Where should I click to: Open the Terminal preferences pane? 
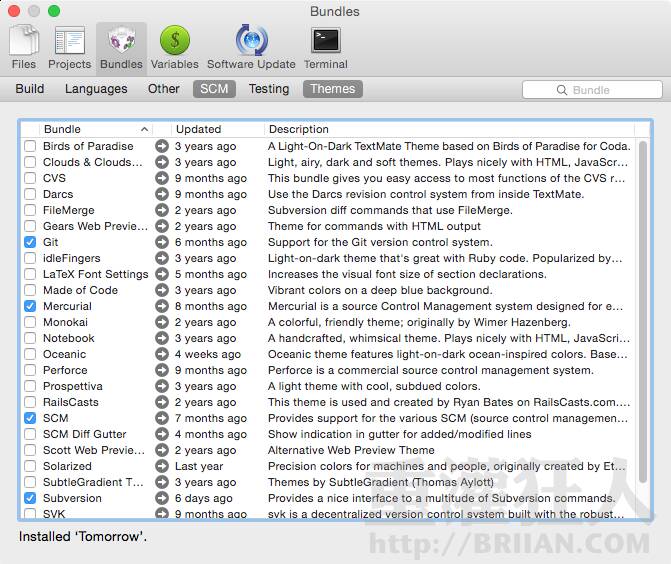coord(326,47)
